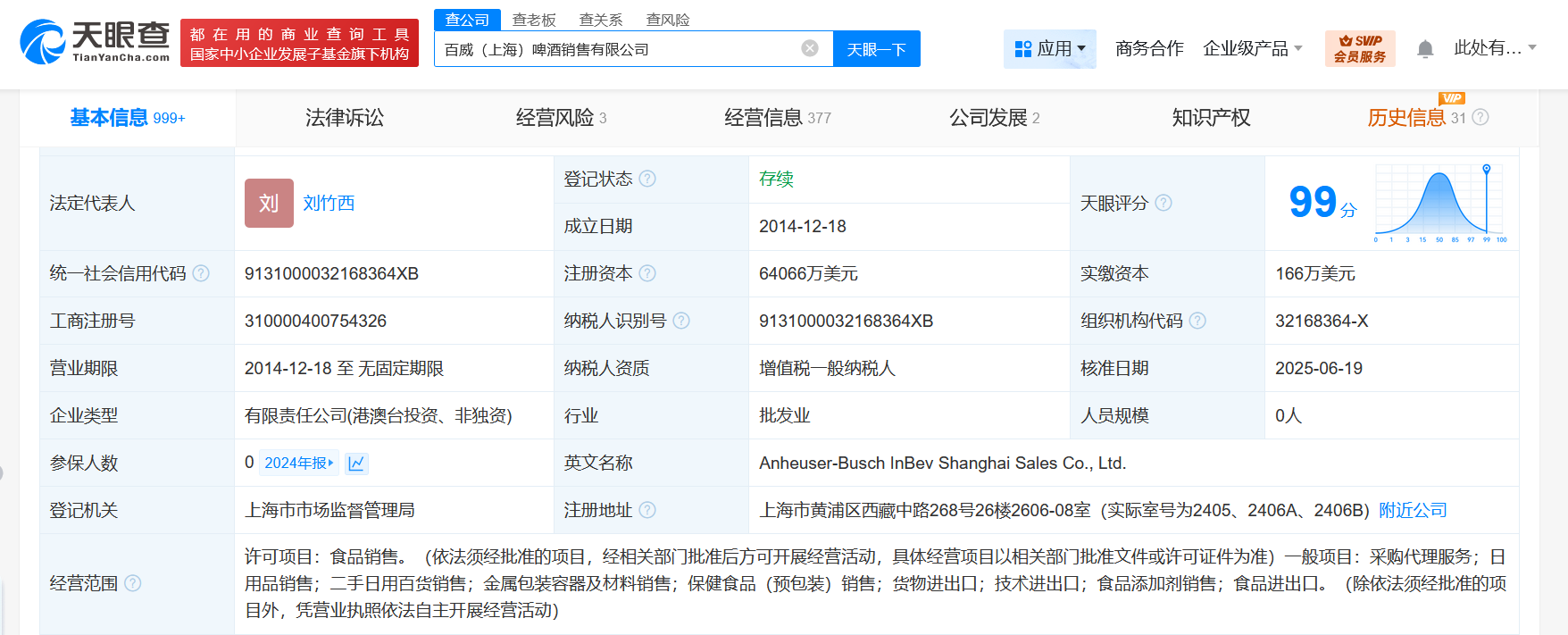Click help icon beside 登记状态
The width and height of the screenshot is (1568, 635).
(647, 179)
